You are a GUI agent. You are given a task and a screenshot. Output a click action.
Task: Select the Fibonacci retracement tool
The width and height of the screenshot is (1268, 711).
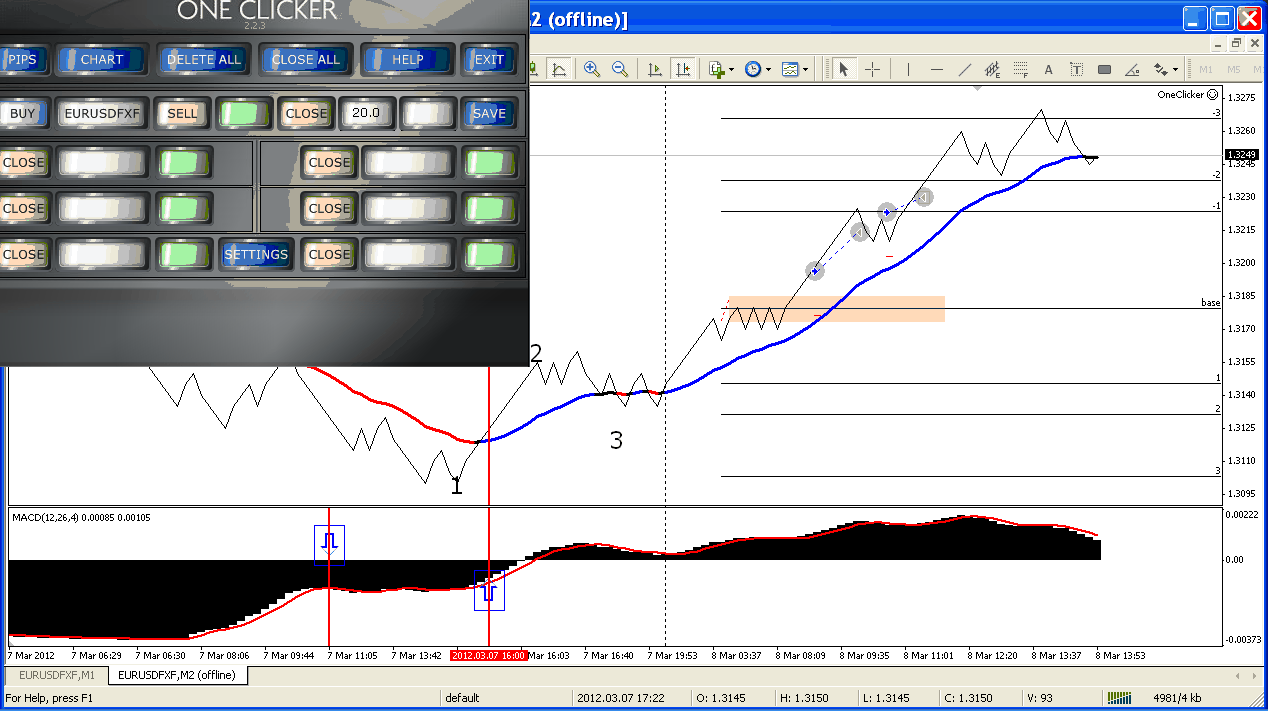point(1020,69)
